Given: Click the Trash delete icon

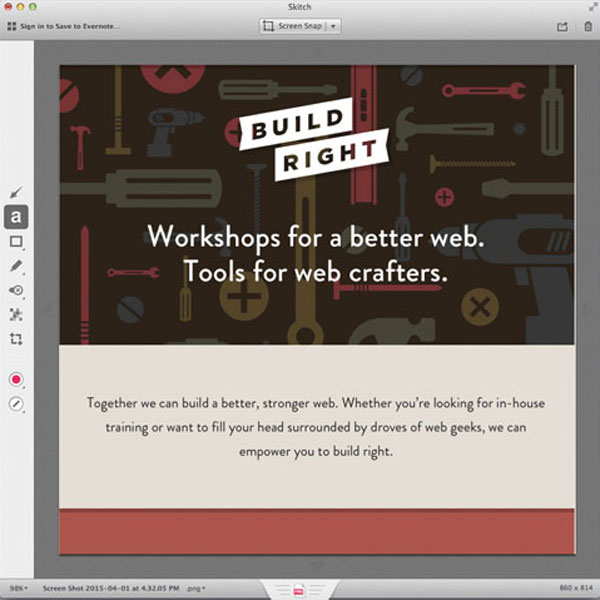Looking at the screenshot, I should [x=588, y=26].
